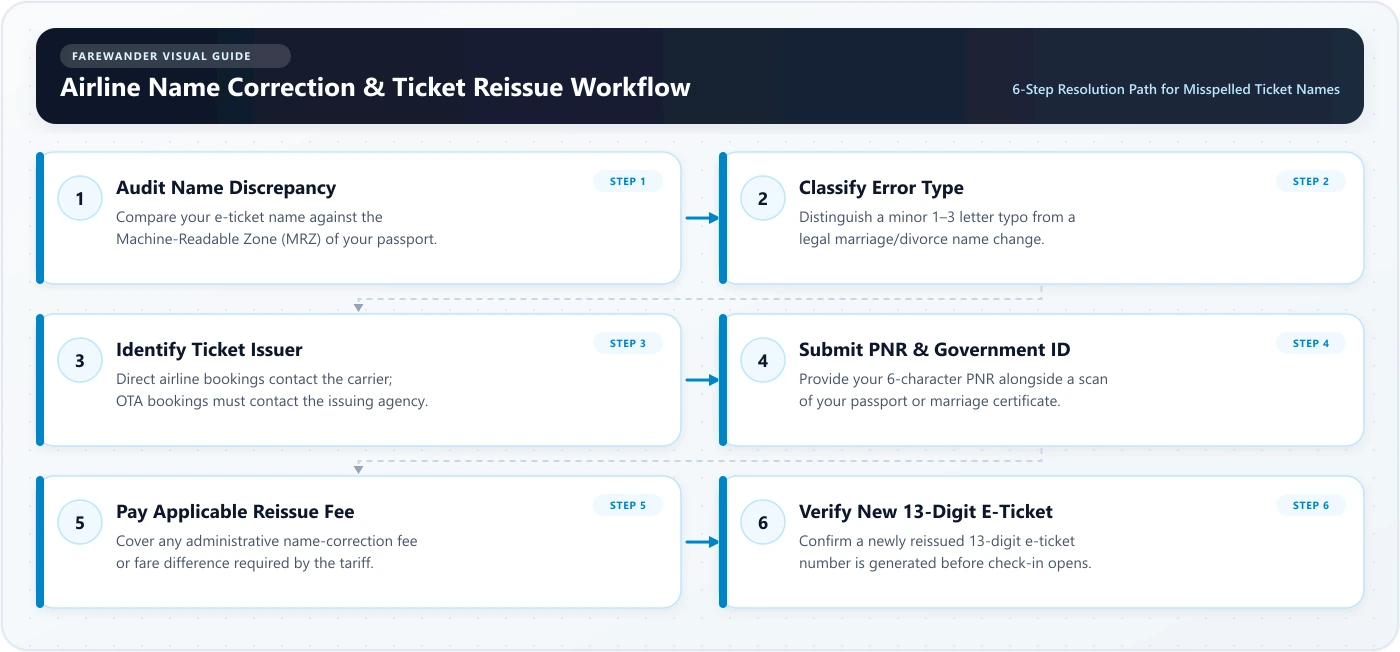Click 'of your passport or marriage certificate' text

click(929, 401)
